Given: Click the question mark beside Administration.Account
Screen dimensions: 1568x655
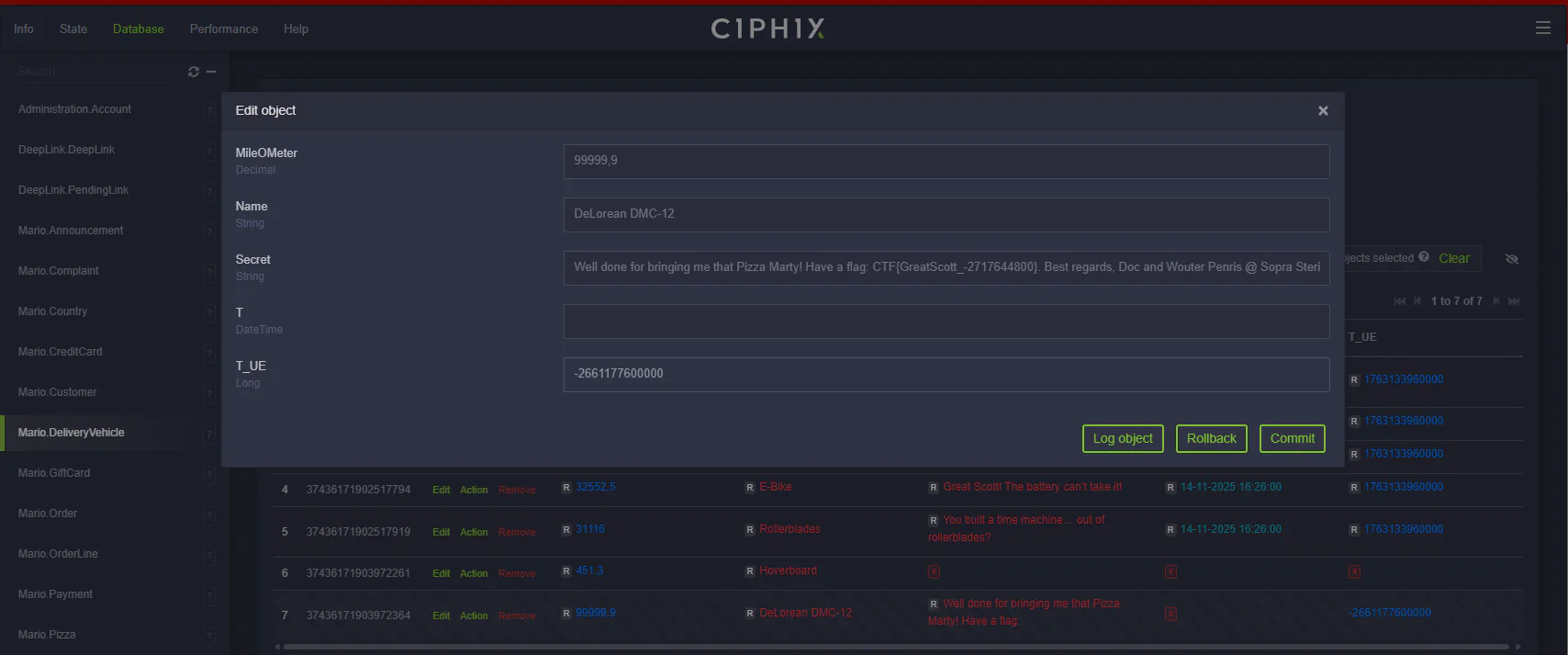Looking at the screenshot, I should tap(209, 110).
